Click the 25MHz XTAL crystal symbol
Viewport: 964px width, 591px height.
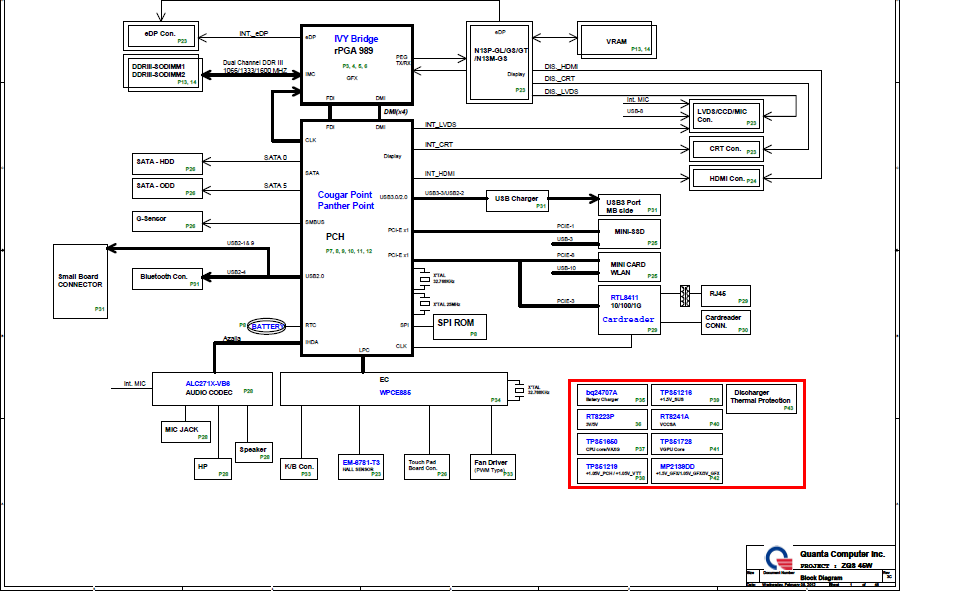pyautogui.click(x=424, y=303)
